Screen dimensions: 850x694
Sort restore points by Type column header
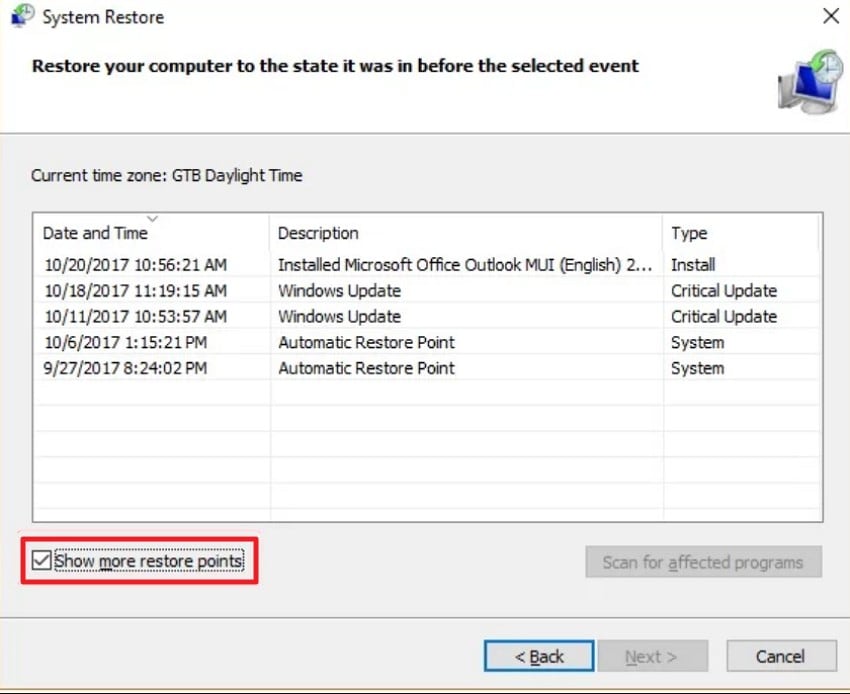(x=689, y=233)
